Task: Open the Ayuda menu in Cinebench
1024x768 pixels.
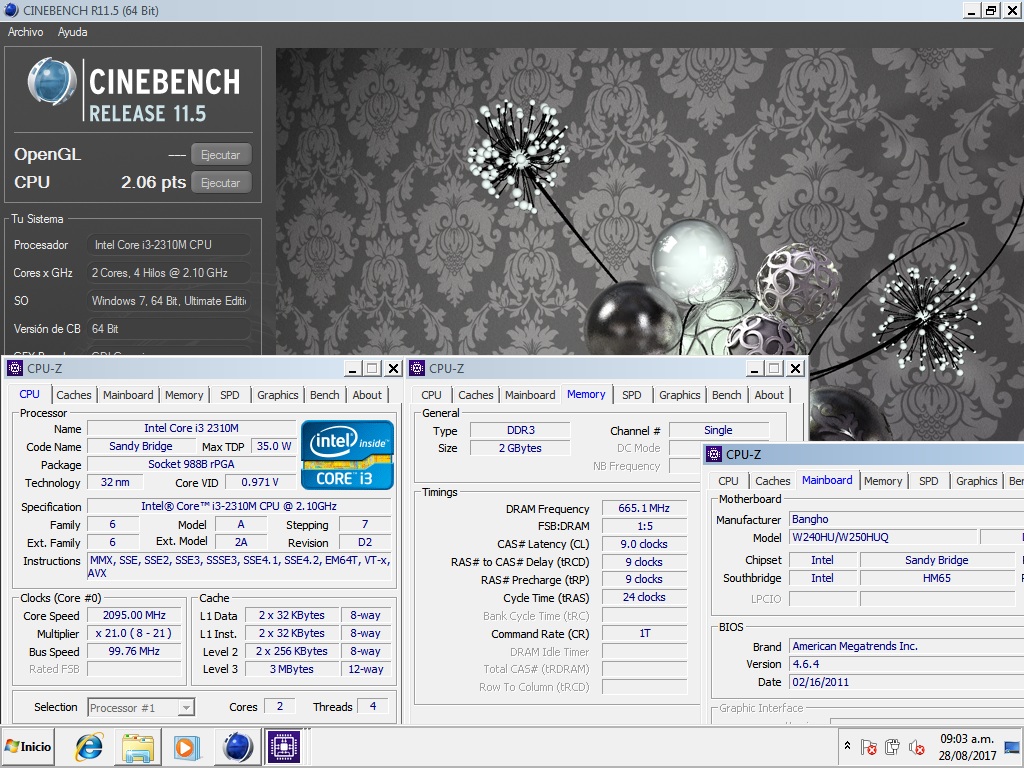Action: click(72, 32)
